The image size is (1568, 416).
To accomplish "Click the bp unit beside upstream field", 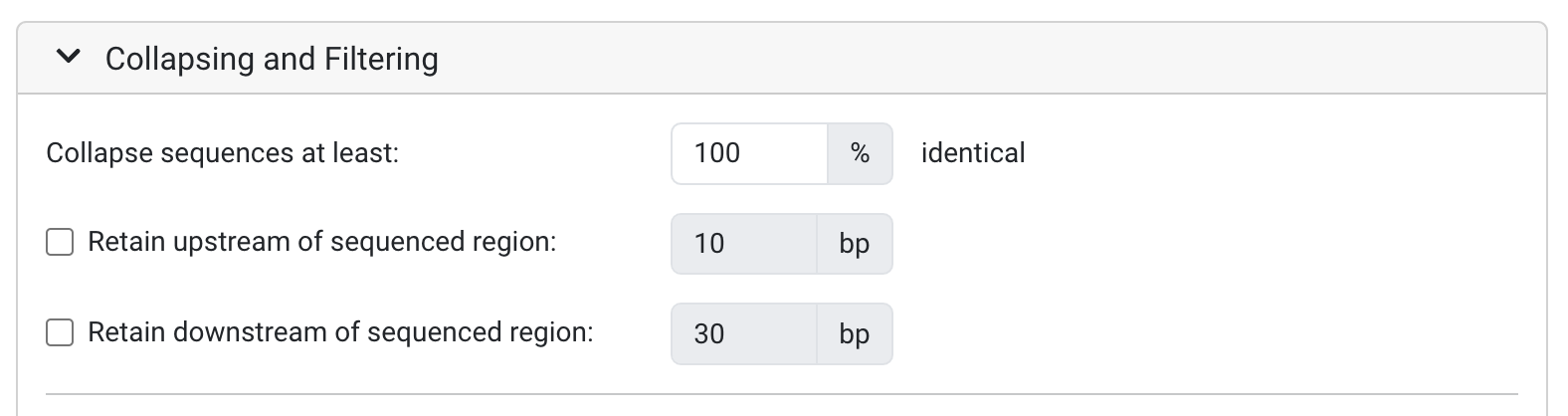I will (854, 244).
